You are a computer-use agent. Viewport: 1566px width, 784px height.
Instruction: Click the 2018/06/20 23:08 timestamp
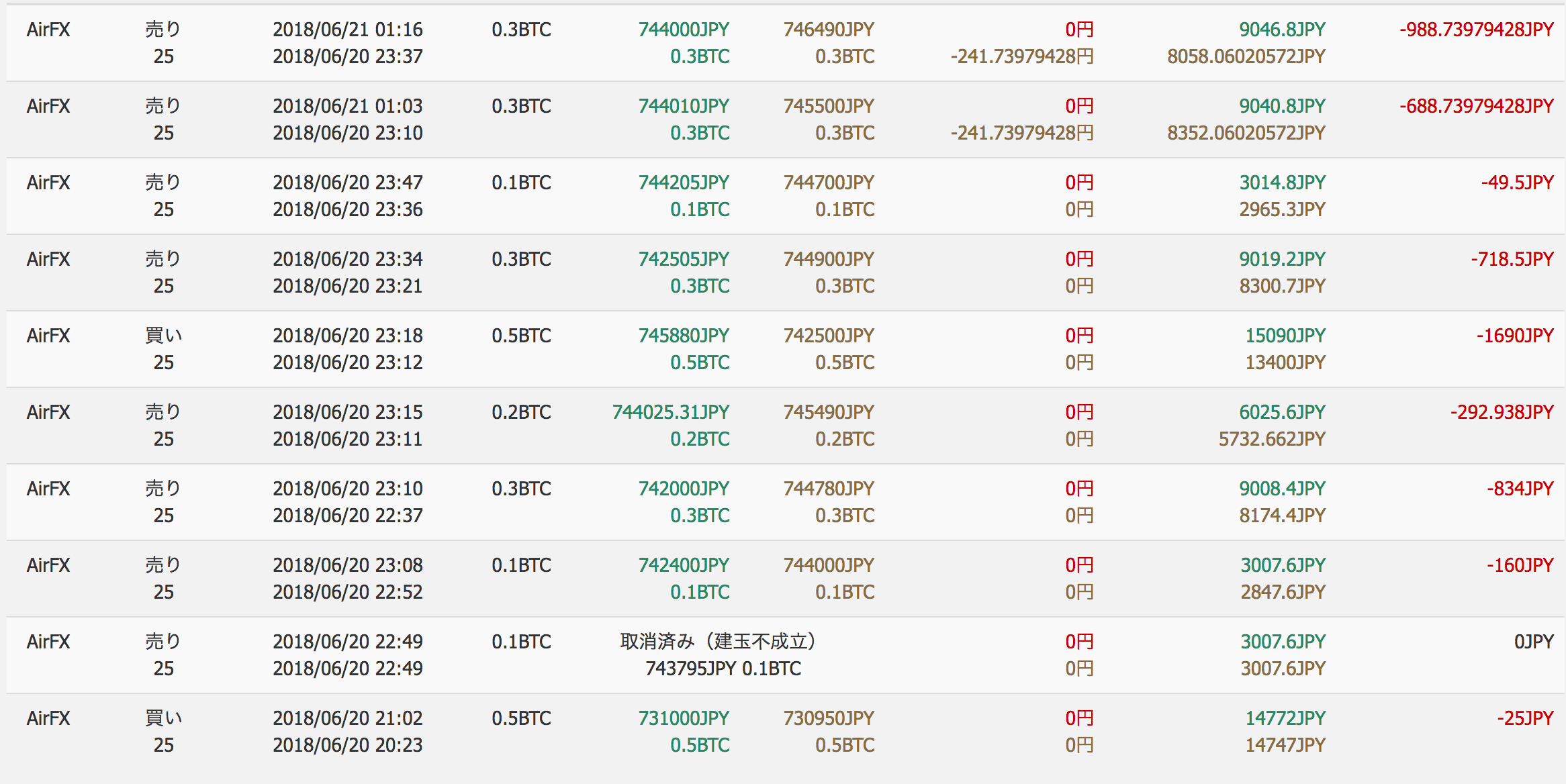pos(348,565)
